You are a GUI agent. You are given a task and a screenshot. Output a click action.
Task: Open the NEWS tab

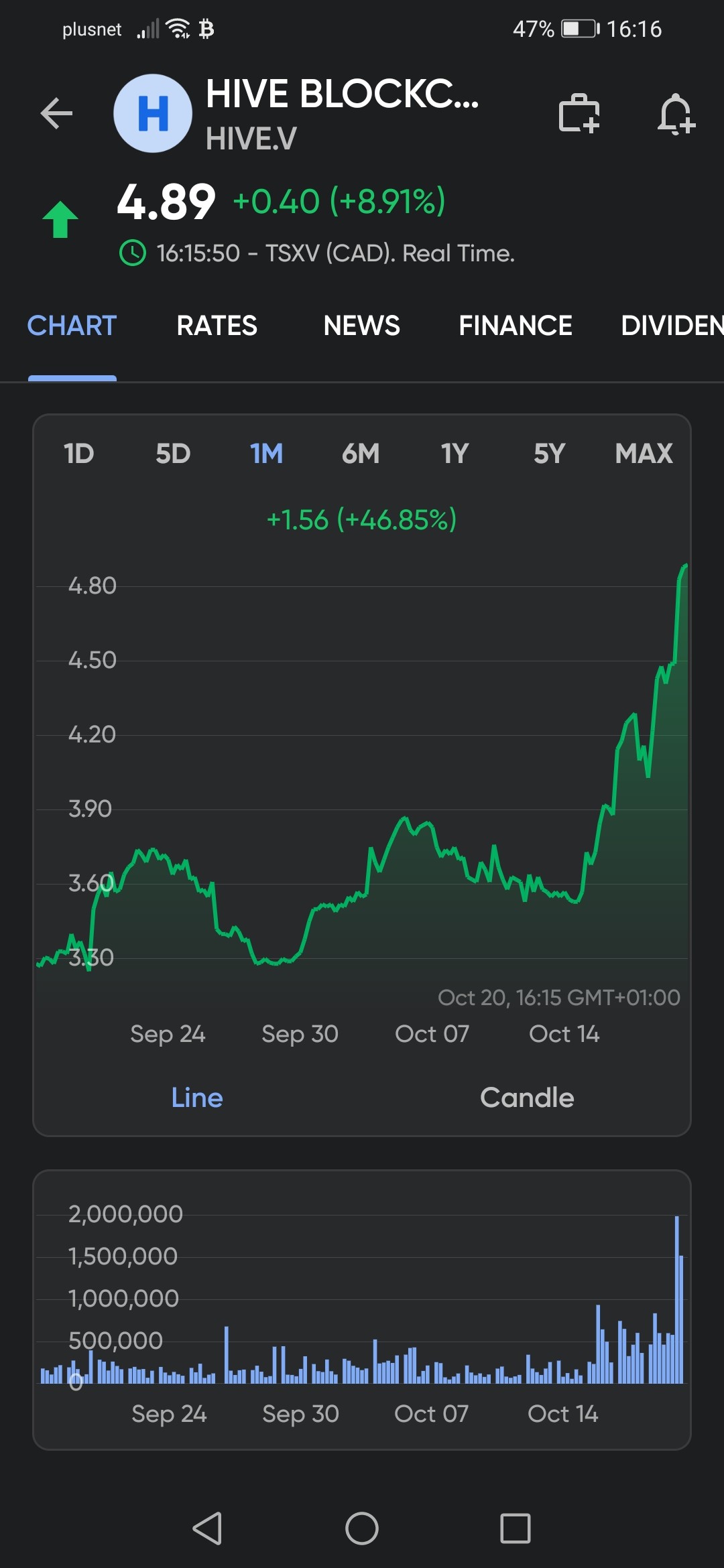361,326
